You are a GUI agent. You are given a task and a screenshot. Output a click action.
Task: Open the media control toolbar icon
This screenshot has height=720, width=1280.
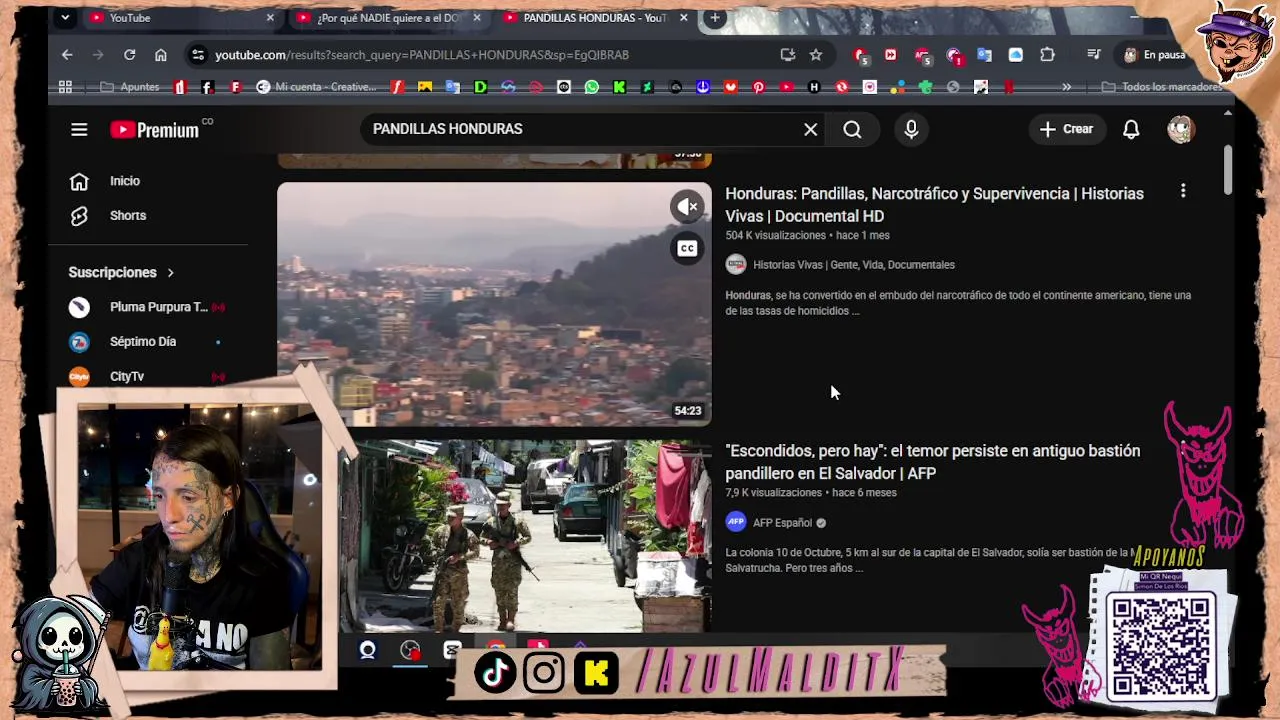pyautogui.click(x=1094, y=55)
